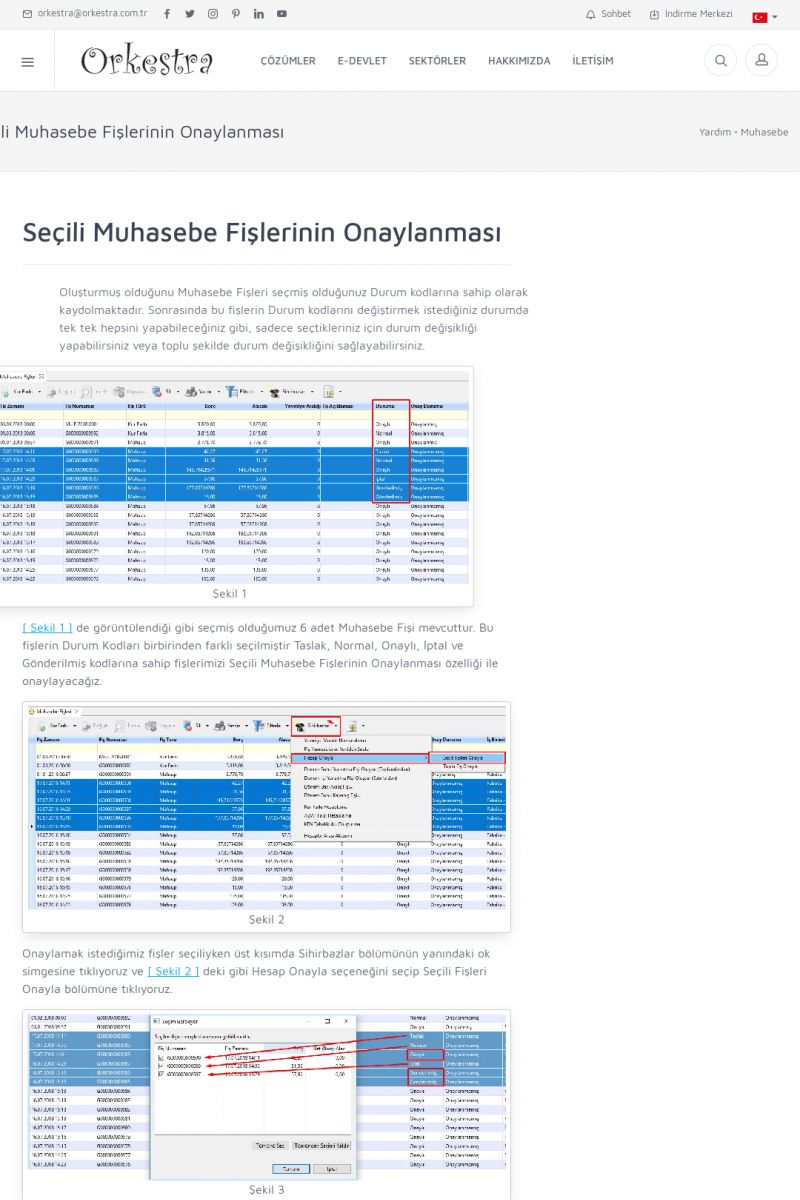Viewport: 800px width, 1200px height.
Task: Open the ÇÖZÜMLER menu
Action: coord(288,61)
